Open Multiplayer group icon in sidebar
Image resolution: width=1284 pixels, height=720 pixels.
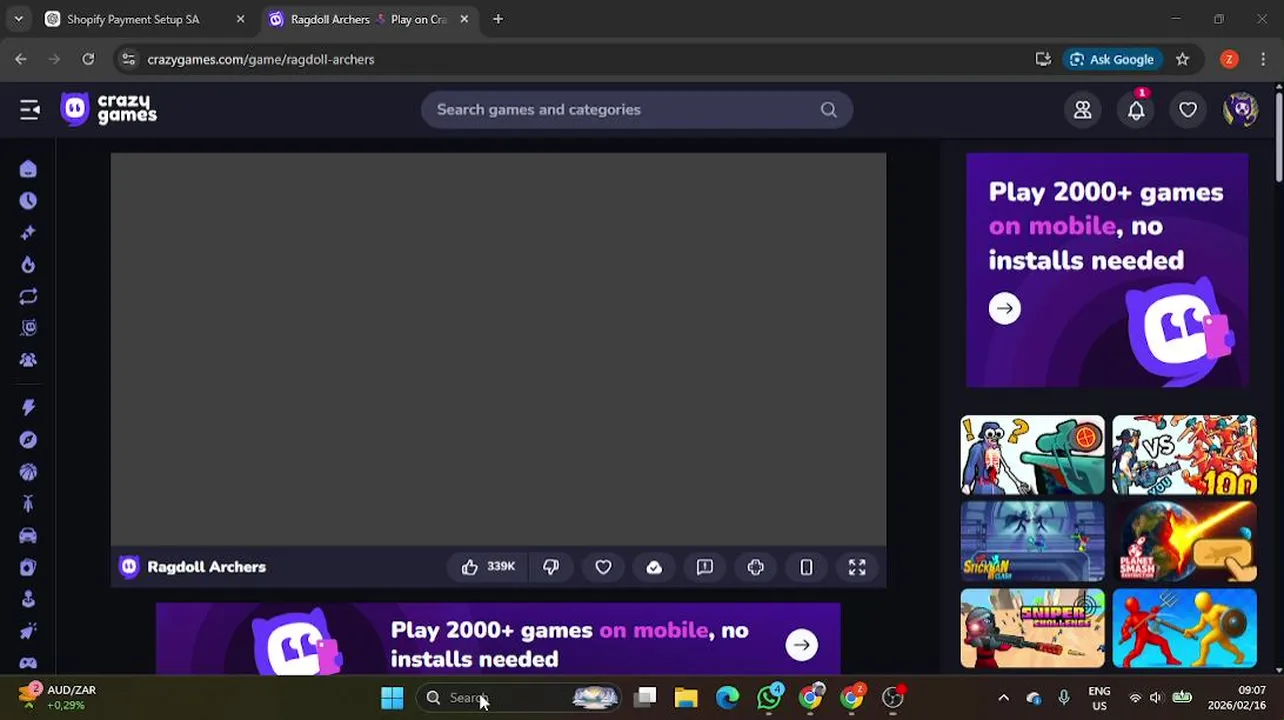point(28,360)
